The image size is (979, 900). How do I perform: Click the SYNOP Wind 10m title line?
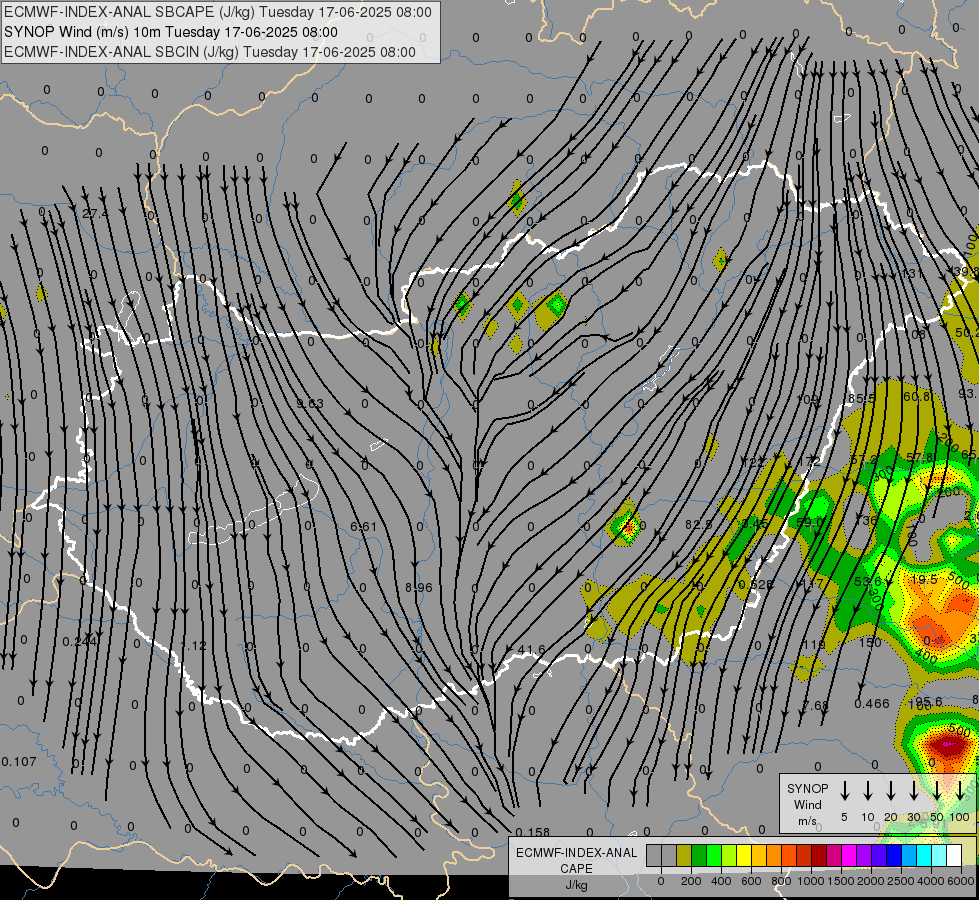[171, 32]
